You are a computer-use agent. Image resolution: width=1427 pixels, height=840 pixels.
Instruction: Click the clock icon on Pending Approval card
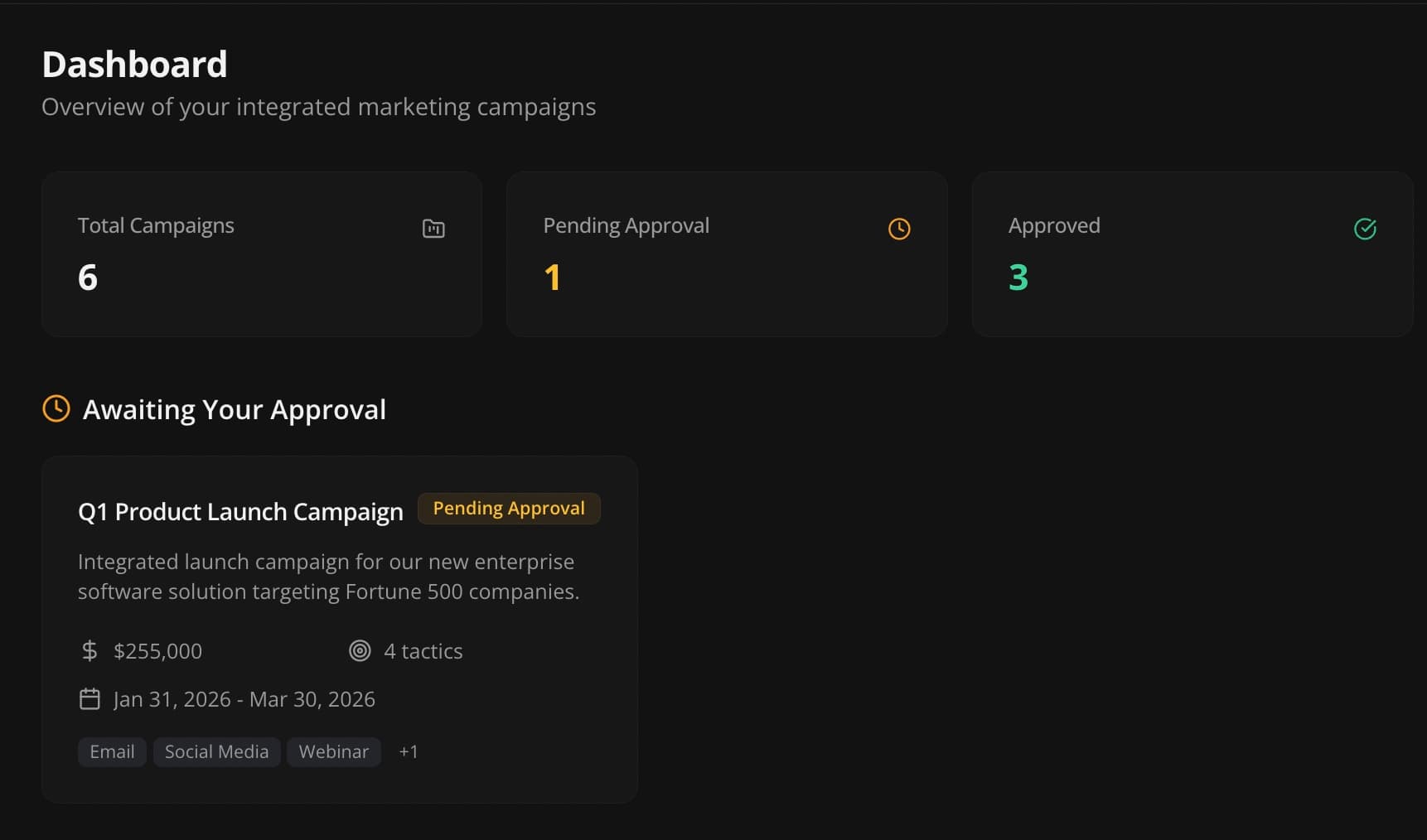pyautogui.click(x=898, y=229)
